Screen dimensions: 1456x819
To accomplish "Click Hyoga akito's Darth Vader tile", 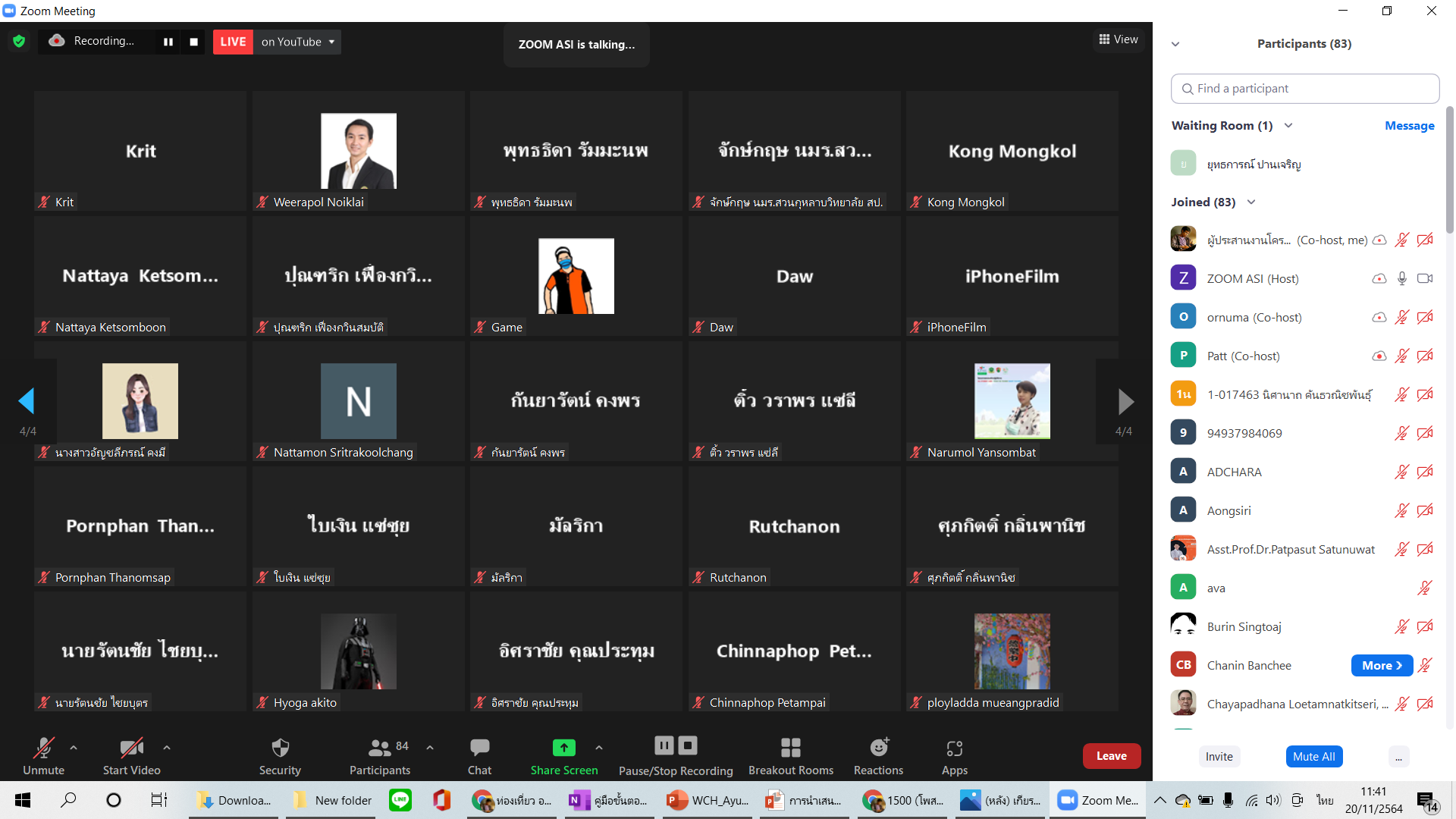I will click(x=359, y=651).
